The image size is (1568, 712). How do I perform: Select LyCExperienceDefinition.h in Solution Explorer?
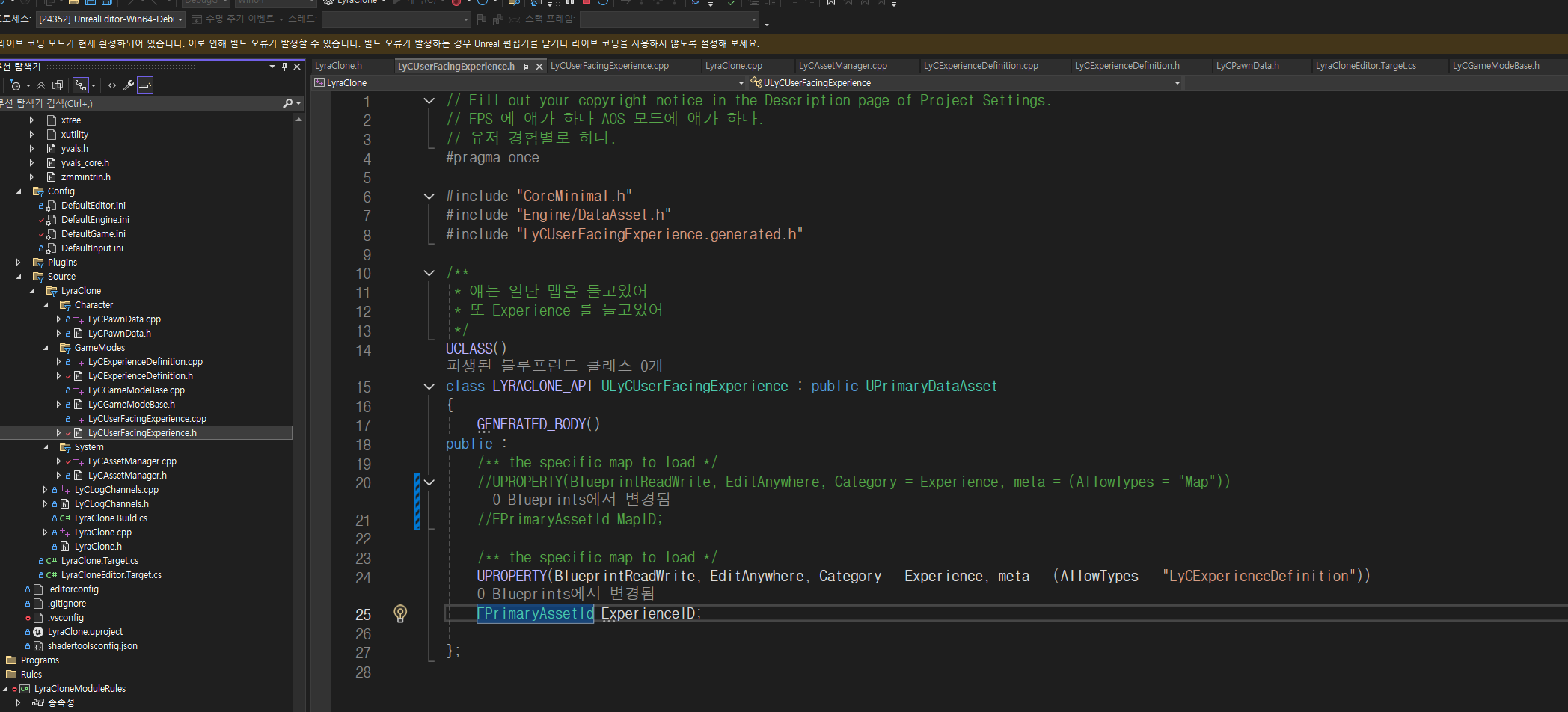140,376
